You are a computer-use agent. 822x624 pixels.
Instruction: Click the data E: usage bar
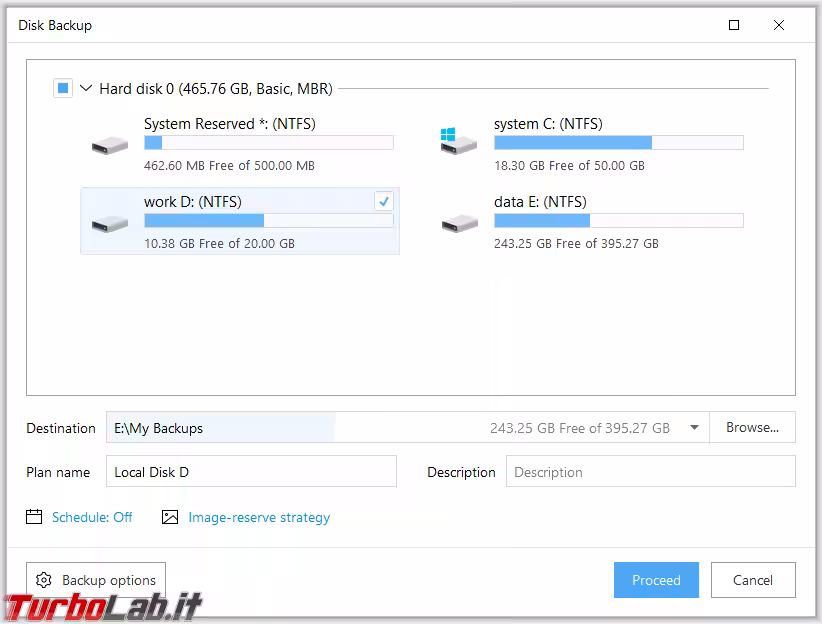pyautogui.click(x=618, y=221)
